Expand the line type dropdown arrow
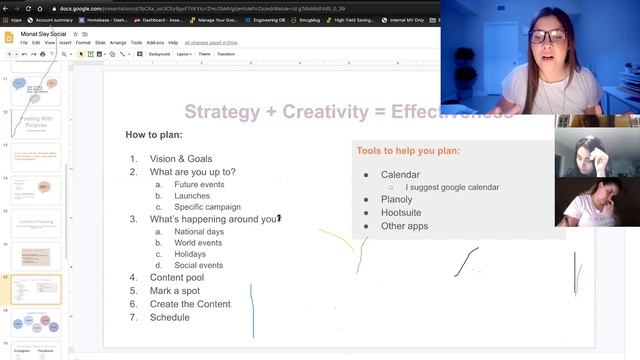 (x=129, y=54)
